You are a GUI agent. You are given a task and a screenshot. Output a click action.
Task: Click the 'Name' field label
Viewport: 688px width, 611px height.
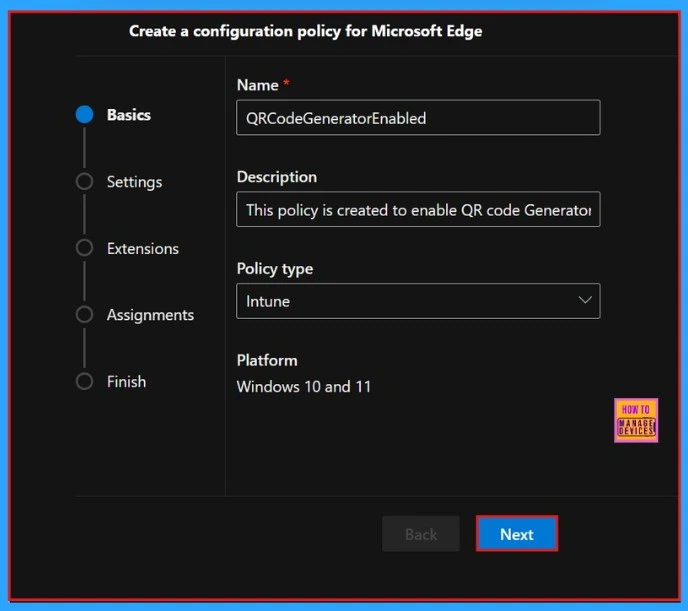pos(258,85)
